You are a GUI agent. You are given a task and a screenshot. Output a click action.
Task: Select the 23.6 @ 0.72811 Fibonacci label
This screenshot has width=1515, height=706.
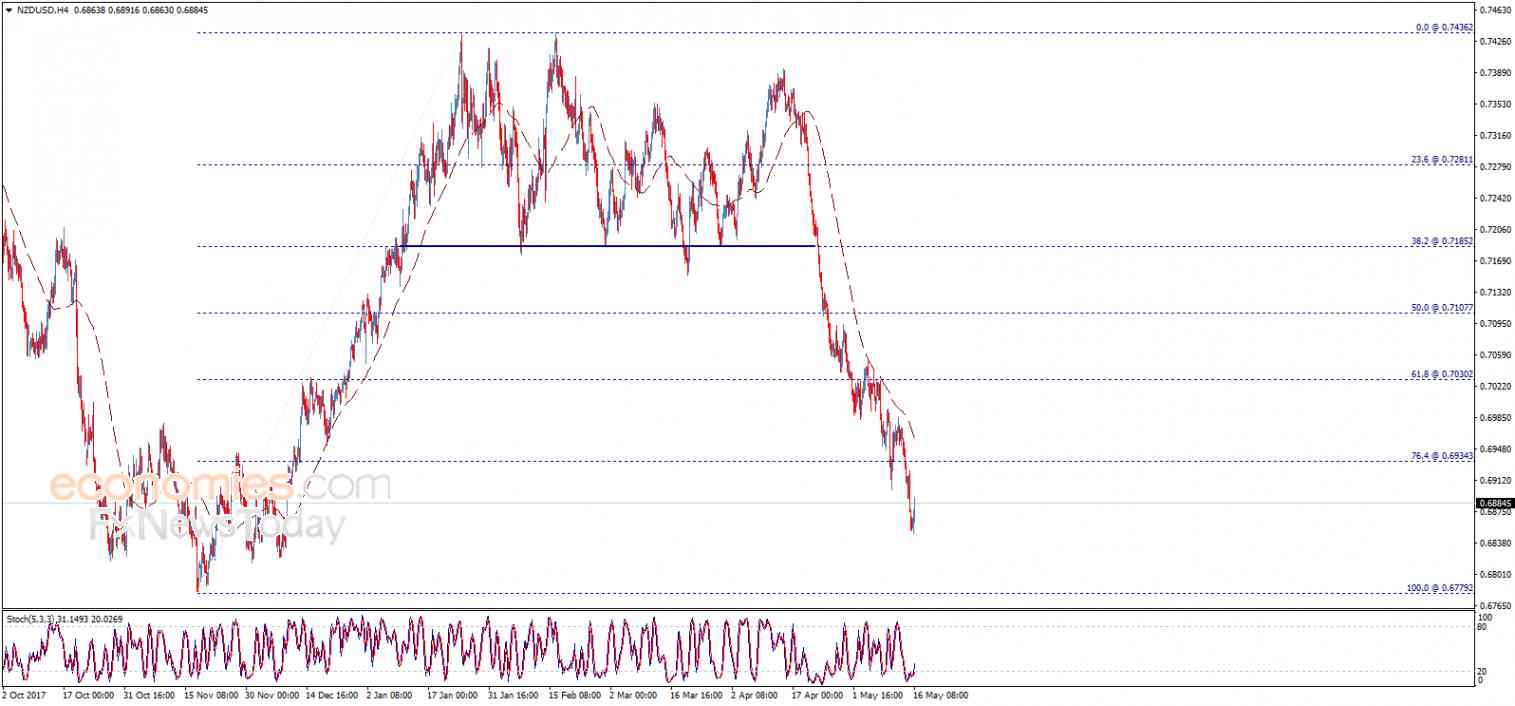1442,159
